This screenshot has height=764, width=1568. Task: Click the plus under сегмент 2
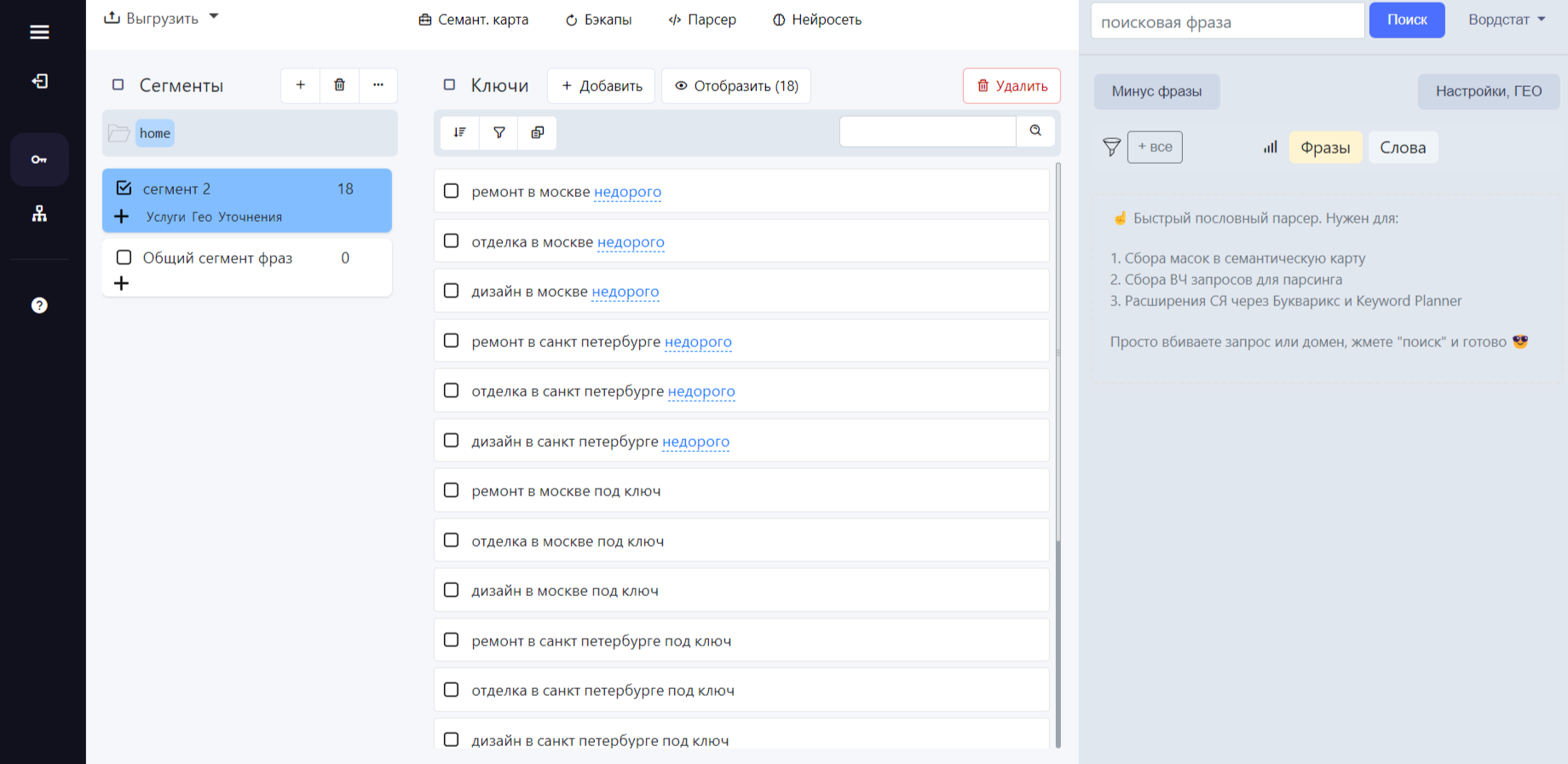(122, 217)
